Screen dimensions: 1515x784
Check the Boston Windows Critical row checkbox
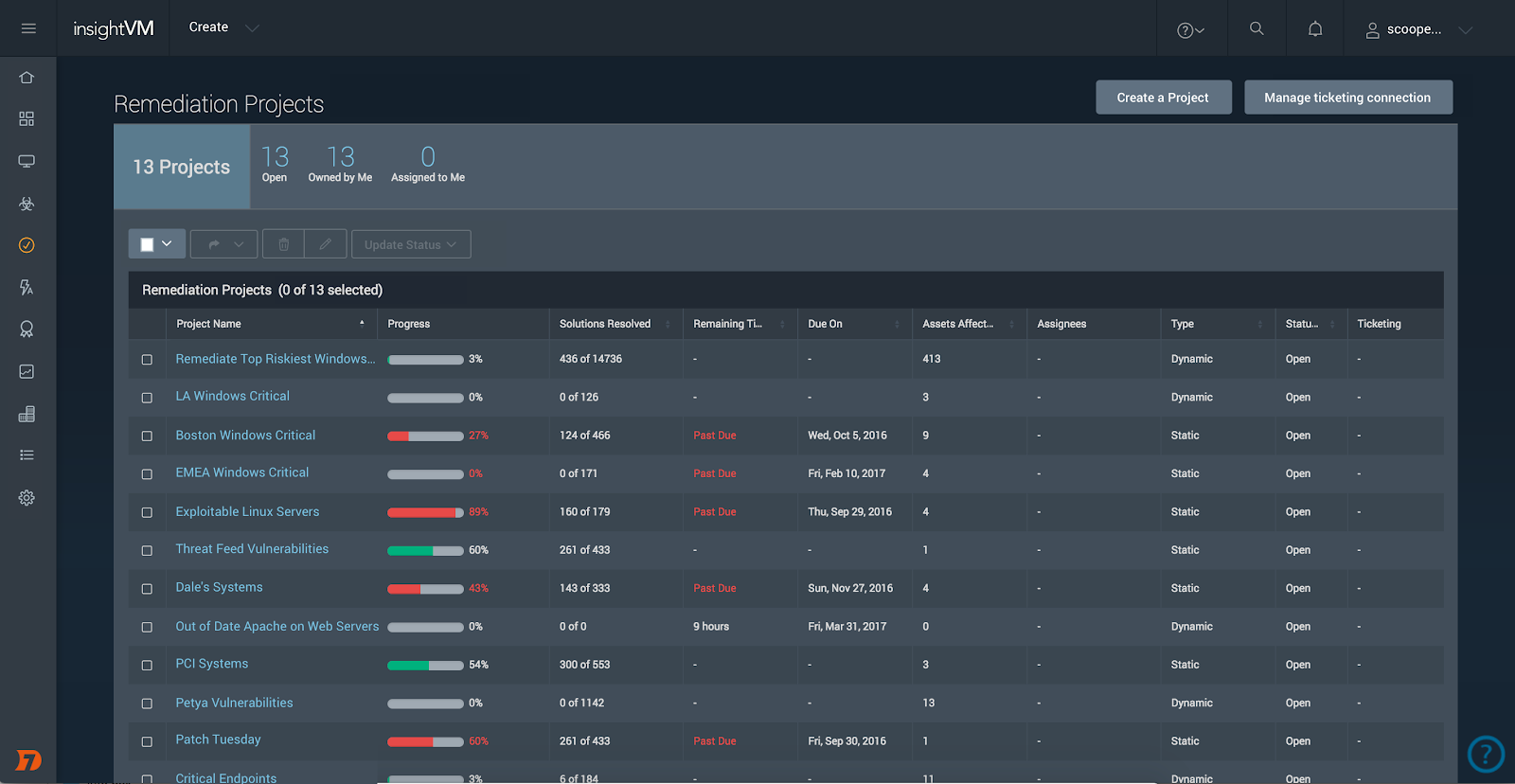(x=147, y=437)
